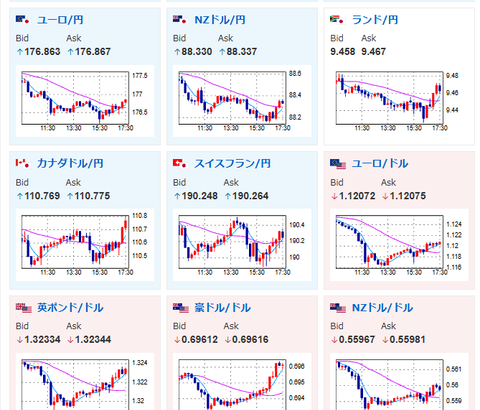Click the NZ dollar/Dollar flag icon

pos(338,308)
